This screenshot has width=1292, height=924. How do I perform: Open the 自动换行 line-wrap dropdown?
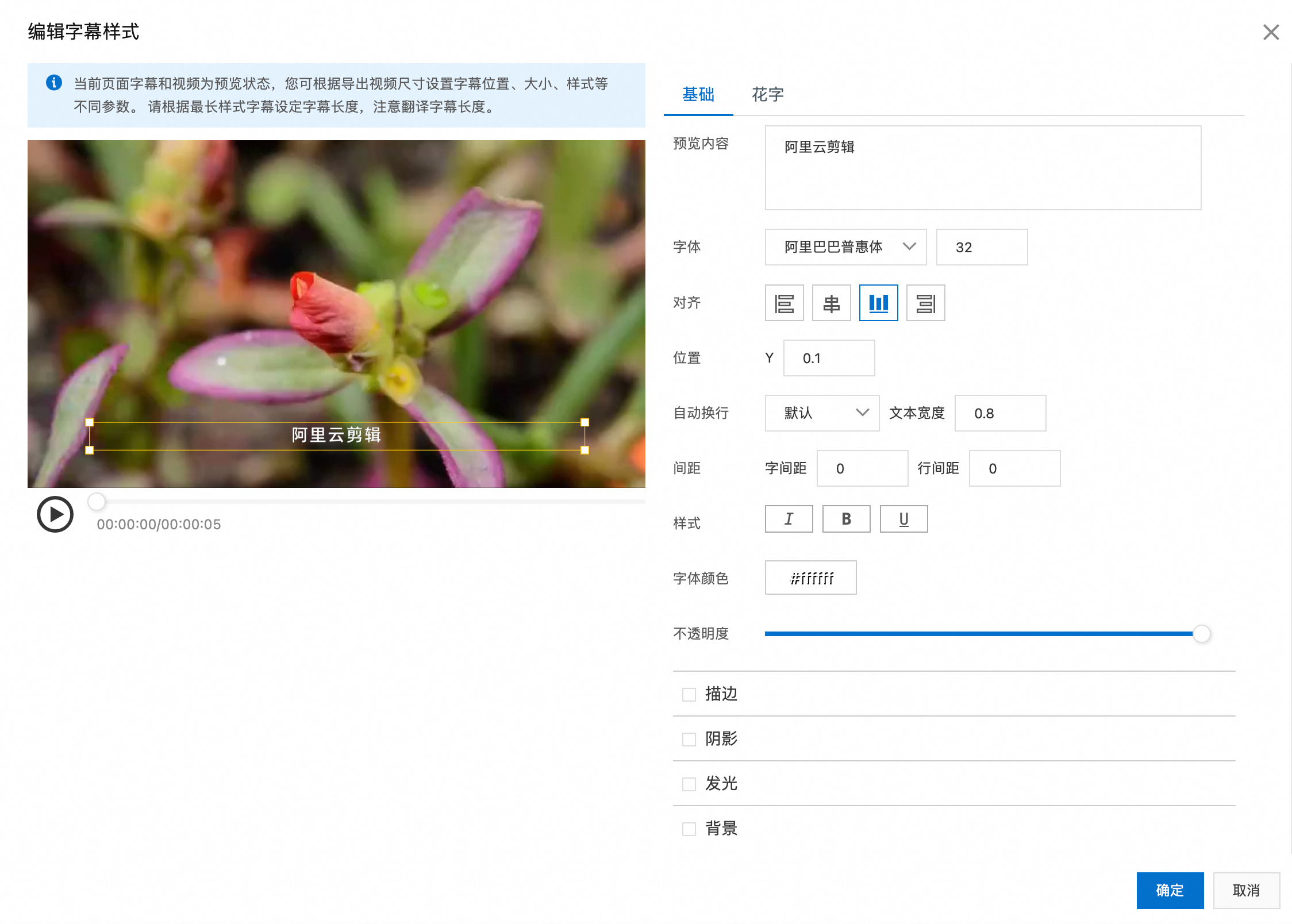[x=821, y=413]
